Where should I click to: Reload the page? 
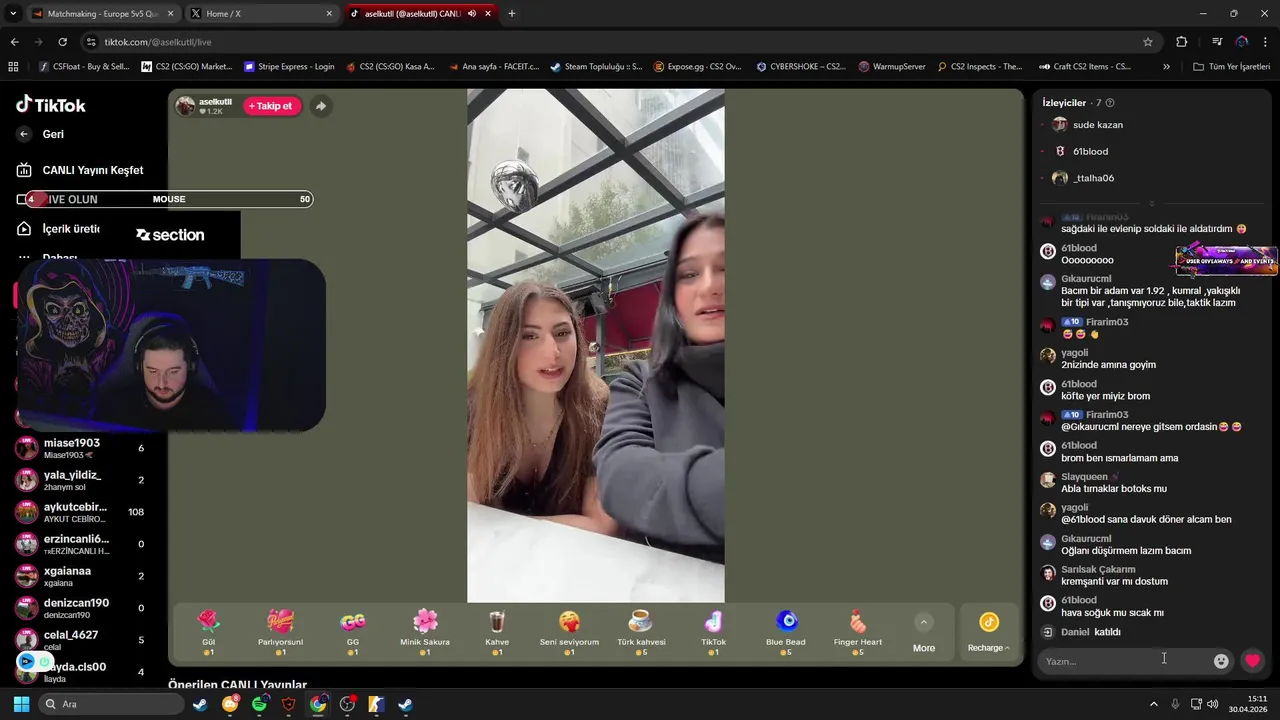coord(62,42)
